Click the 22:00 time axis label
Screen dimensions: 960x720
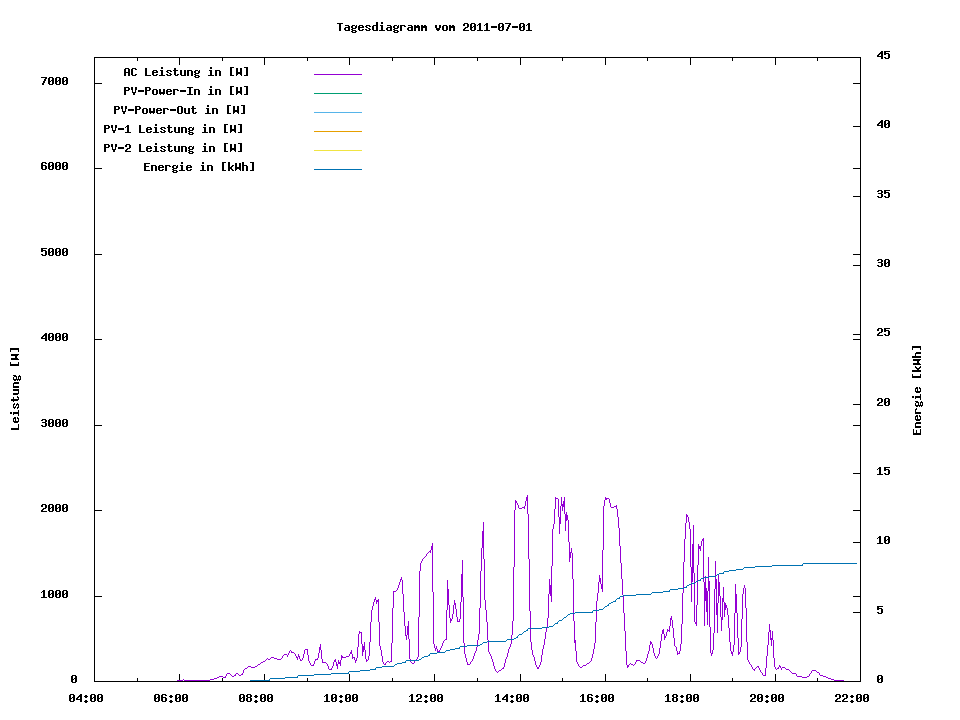852,699
